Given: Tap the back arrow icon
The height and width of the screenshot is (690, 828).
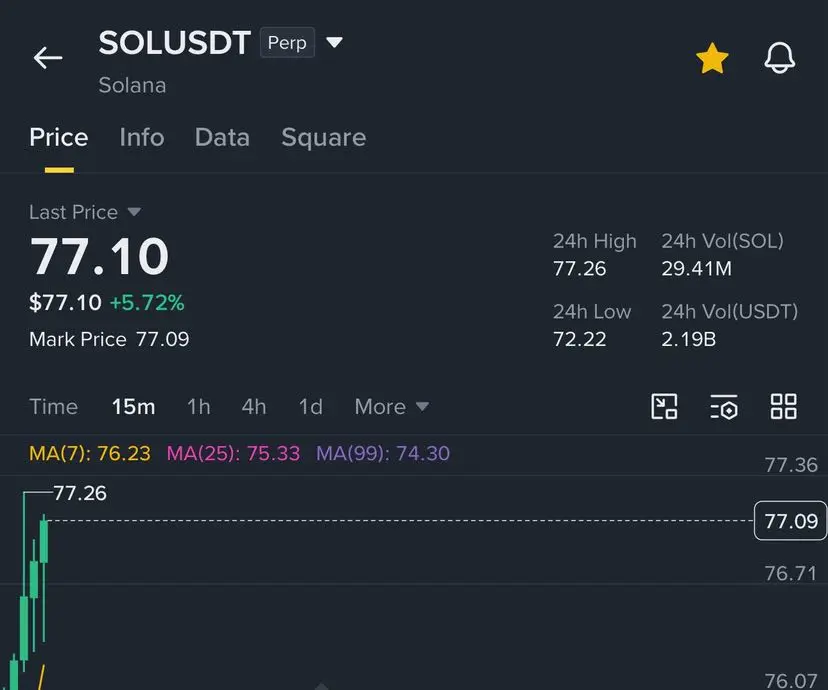Looking at the screenshot, I should tap(48, 58).
